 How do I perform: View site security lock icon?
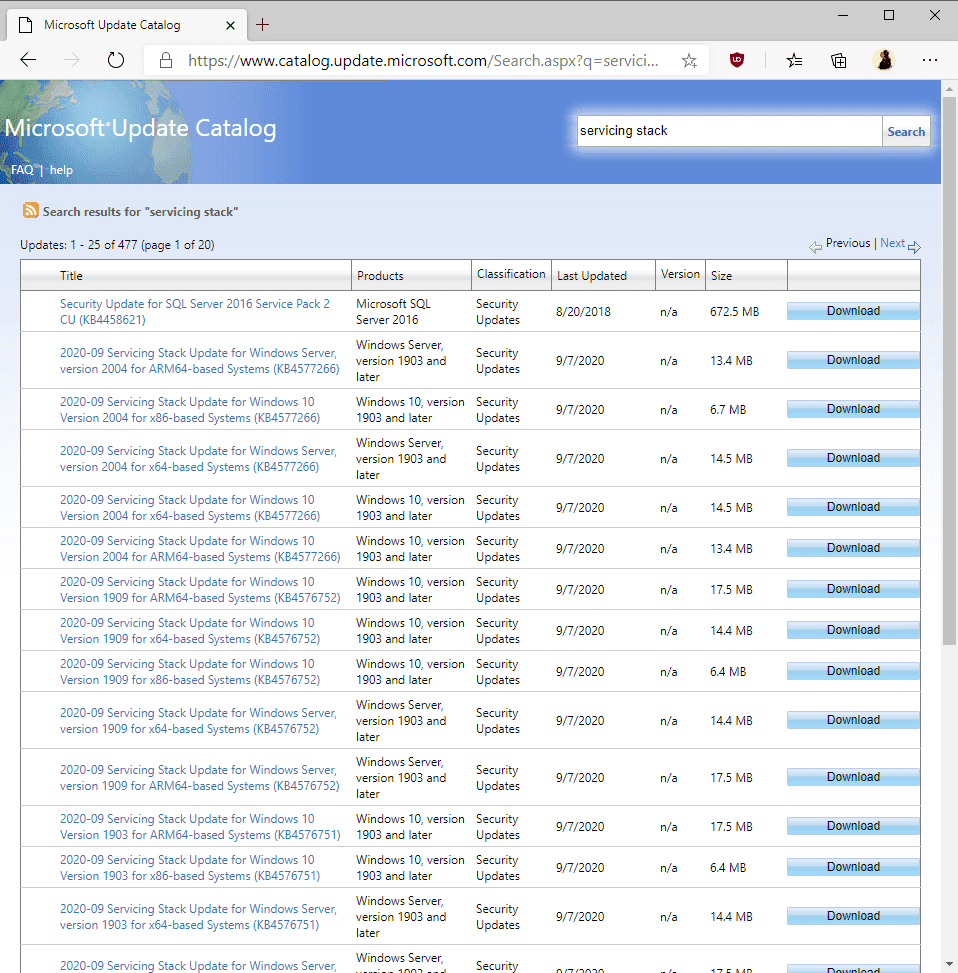pyautogui.click(x=166, y=60)
